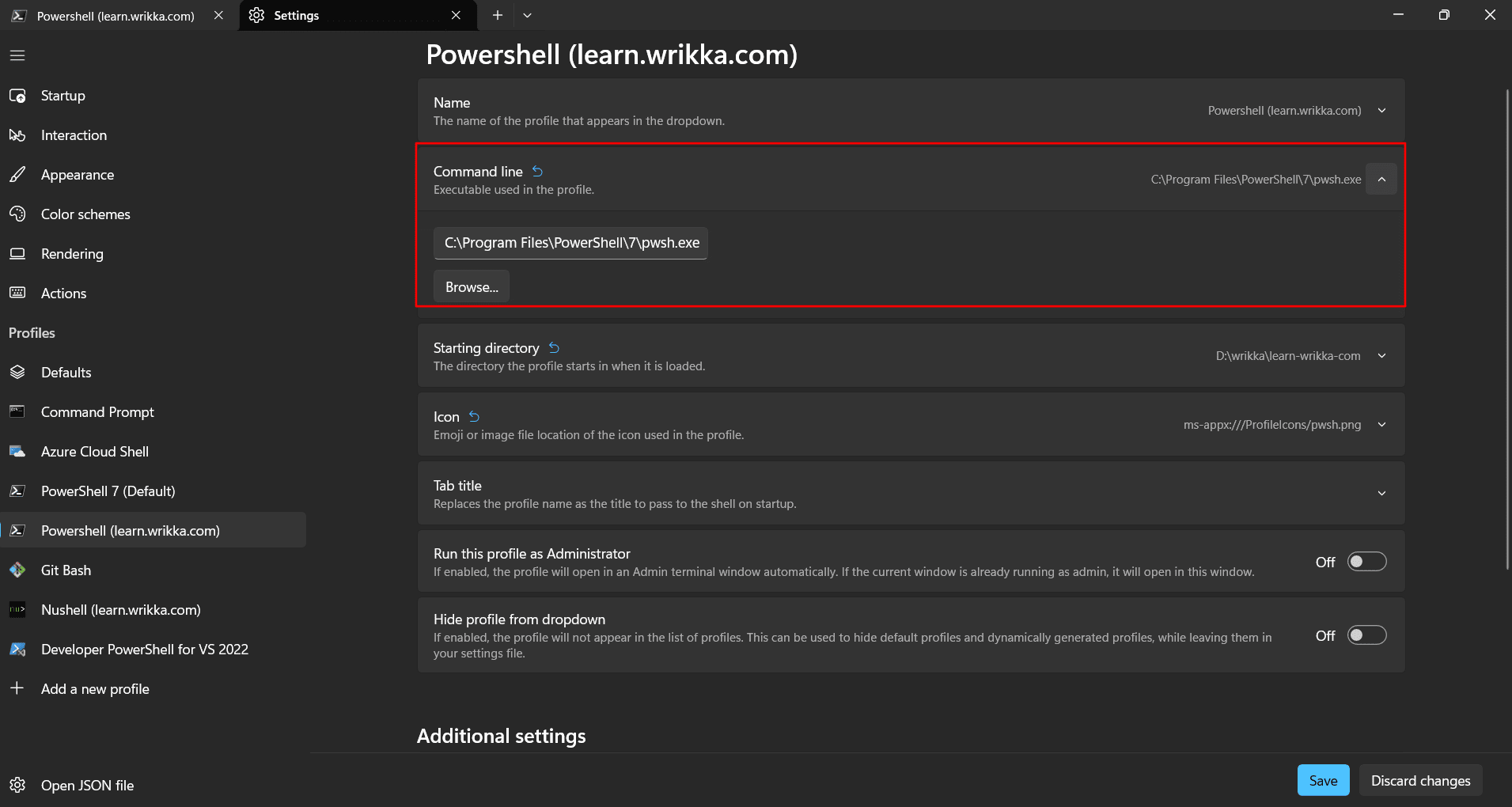Click the Startup sidebar icon
Image resolution: width=1512 pixels, height=807 pixels.
coord(17,96)
